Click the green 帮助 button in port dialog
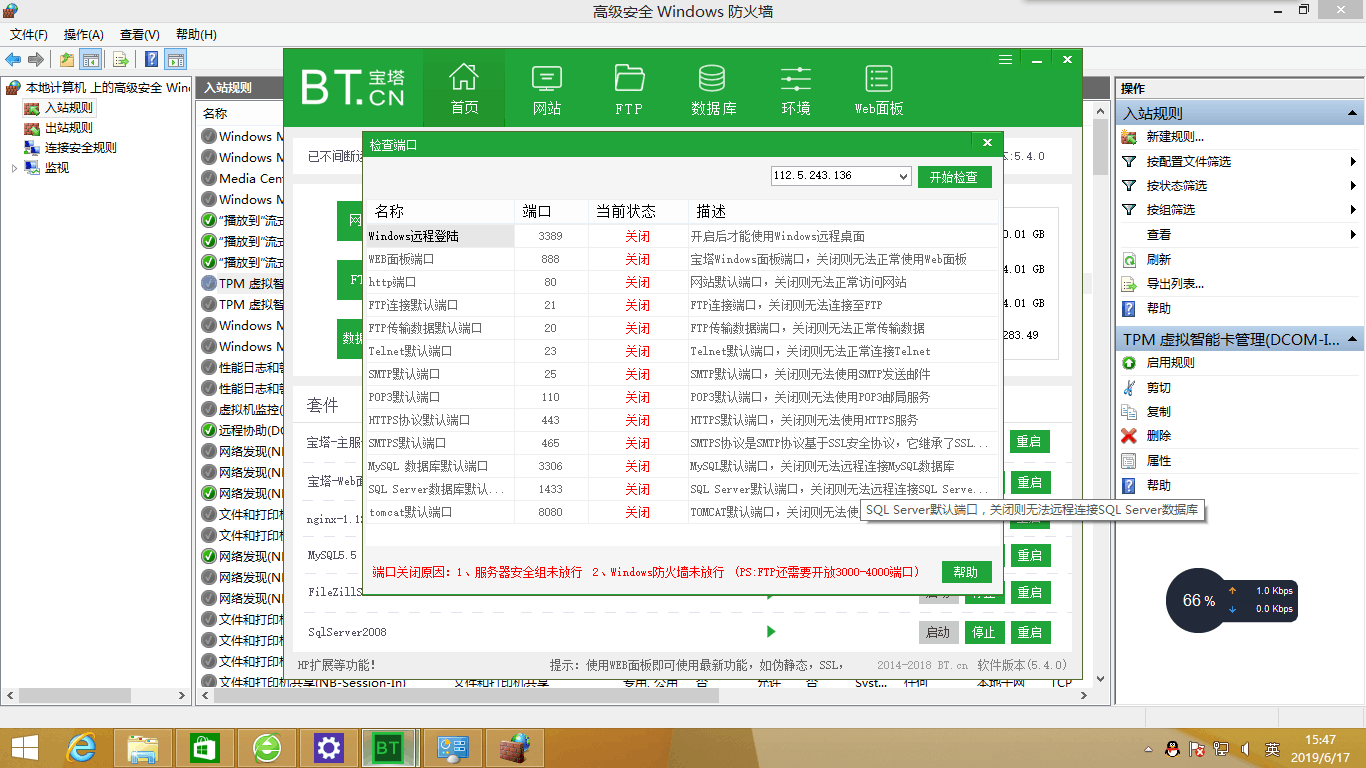The image size is (1366, 768). coord(966,572)
